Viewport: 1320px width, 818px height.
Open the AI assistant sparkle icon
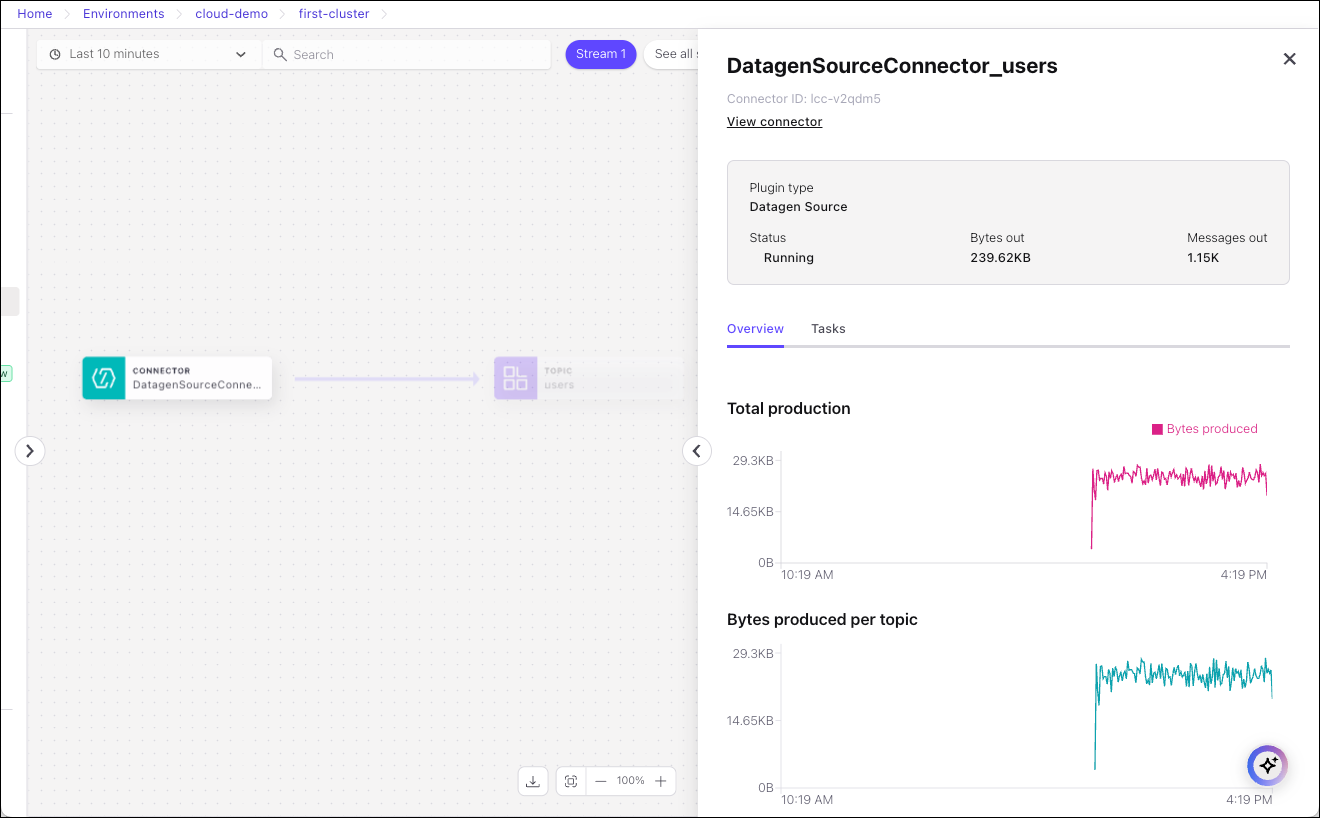(1268, 765)
